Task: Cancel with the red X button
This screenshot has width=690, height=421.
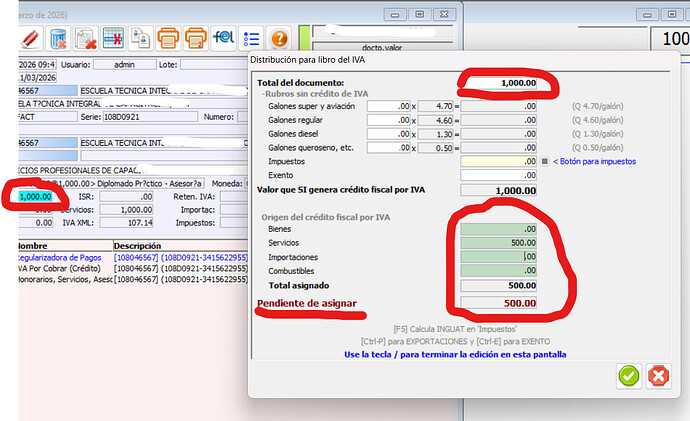Action: [657, 376]
